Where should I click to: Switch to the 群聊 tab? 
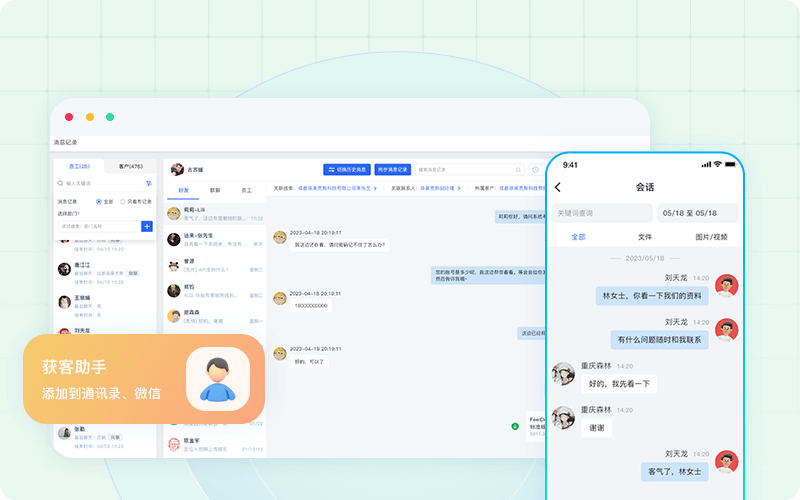pyautogui.click(x=215, y=189)
